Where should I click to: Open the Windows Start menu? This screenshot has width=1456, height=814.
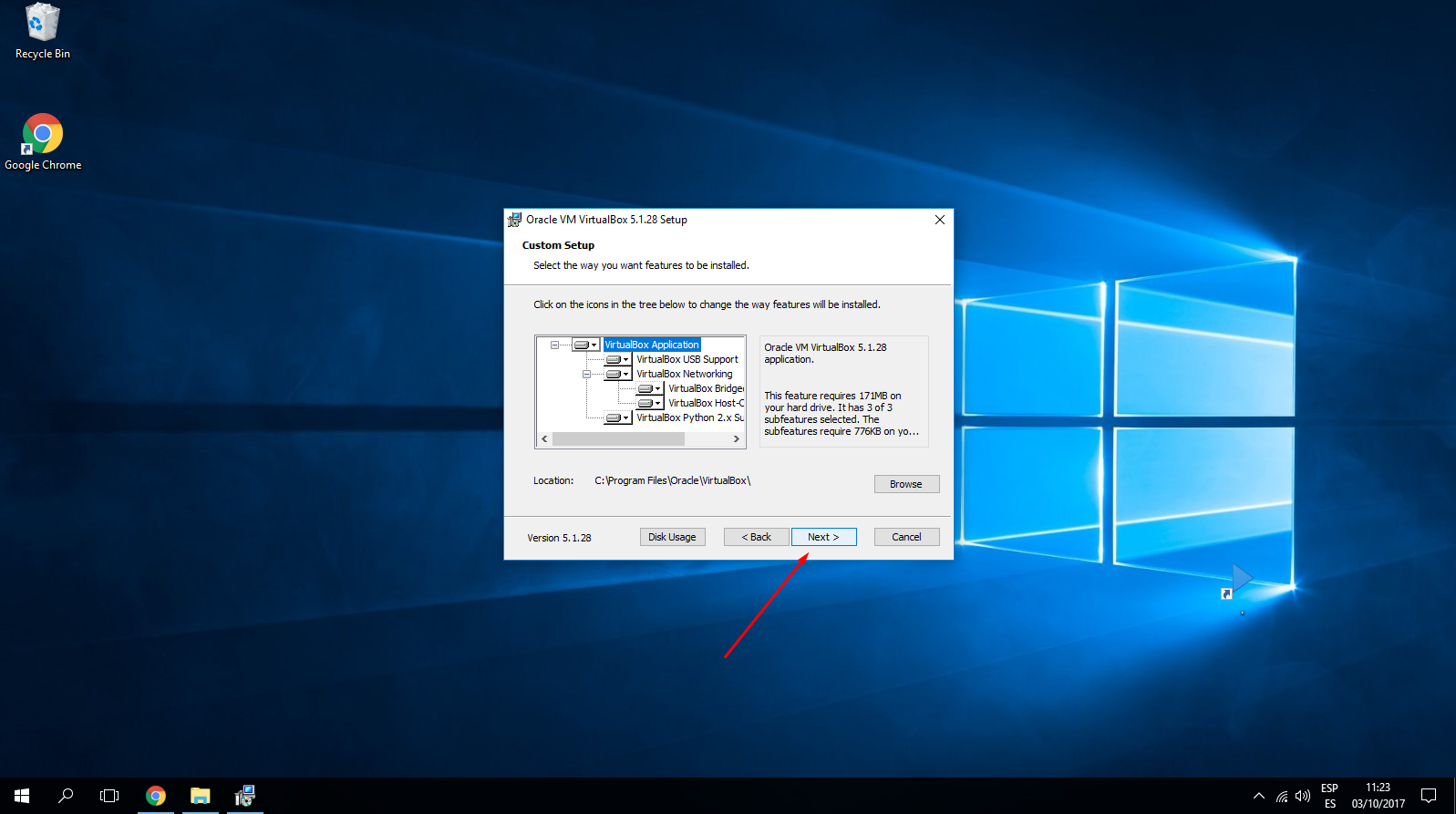(22, 796)
